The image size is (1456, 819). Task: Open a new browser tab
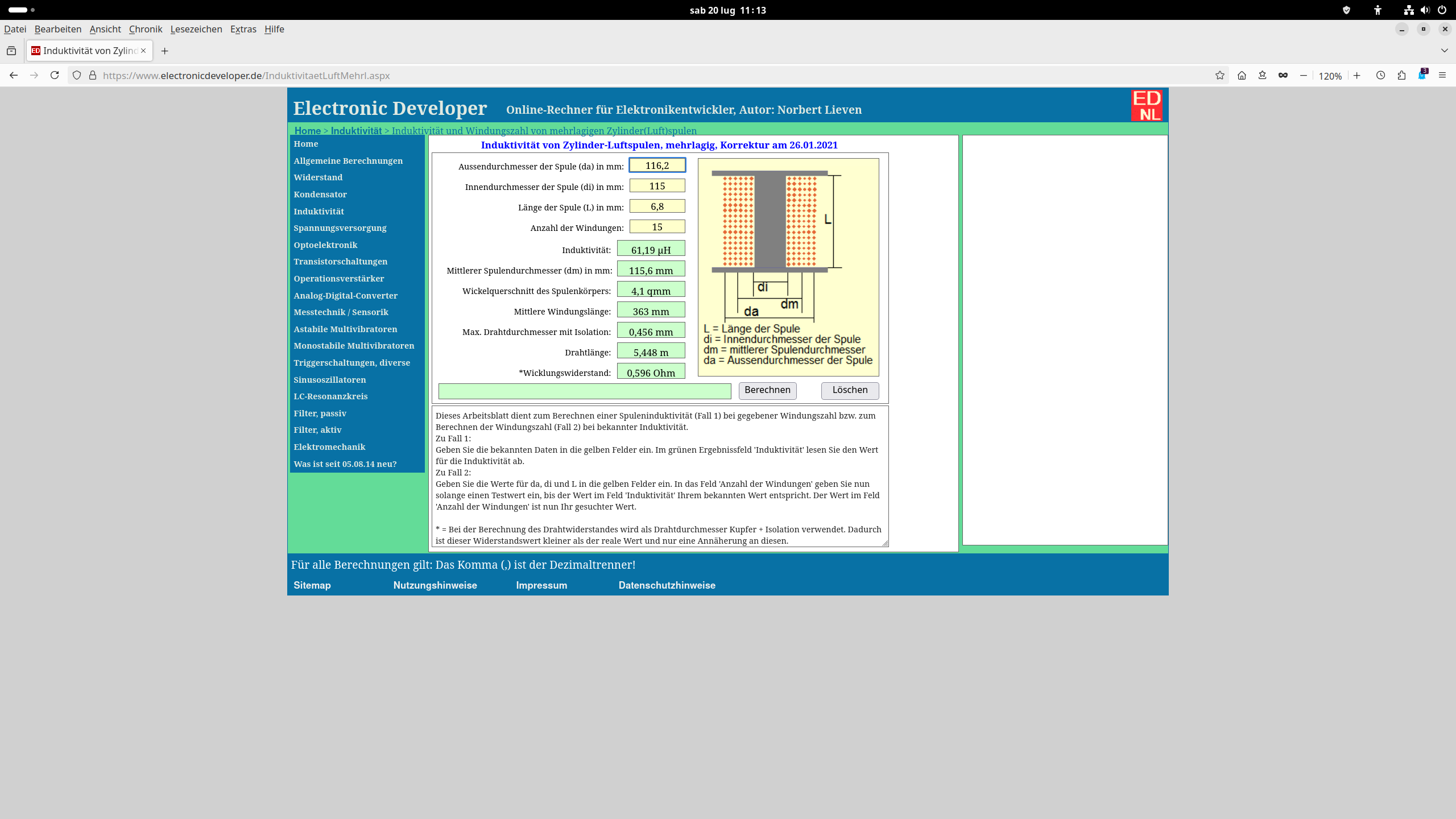(x=165, y=51)
